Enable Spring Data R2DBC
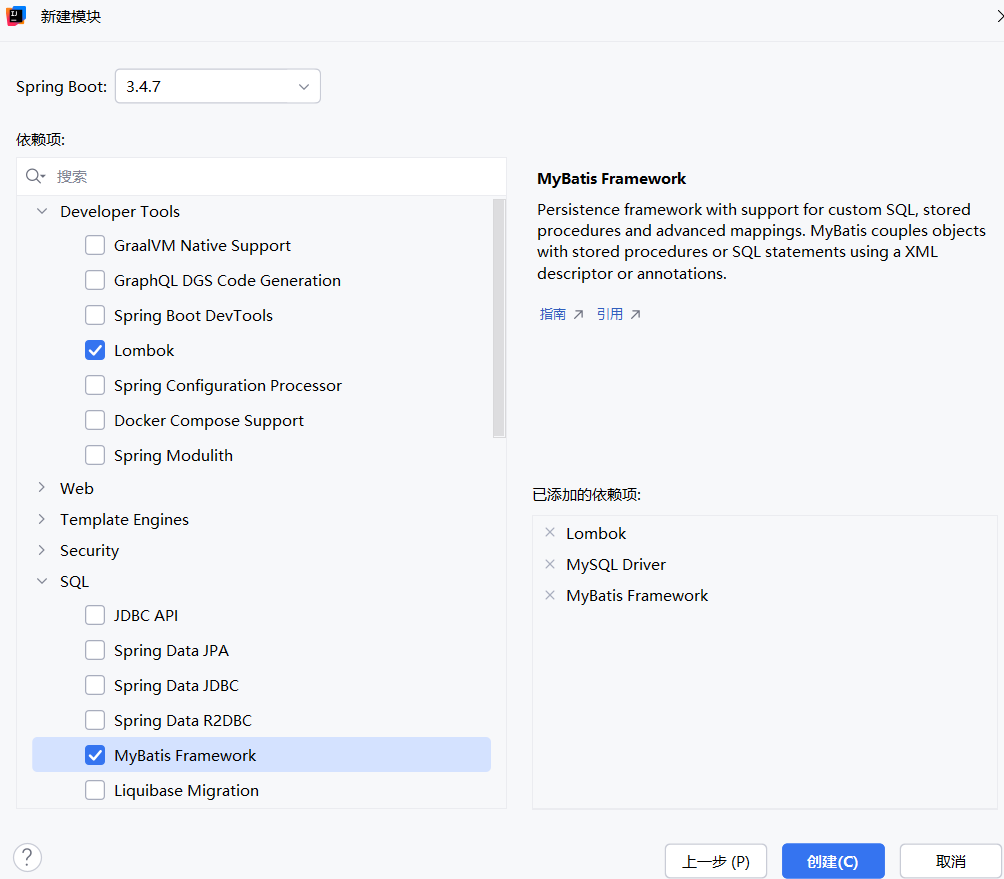The height and width of the screenshot is (879, 1004). (95, 720)
